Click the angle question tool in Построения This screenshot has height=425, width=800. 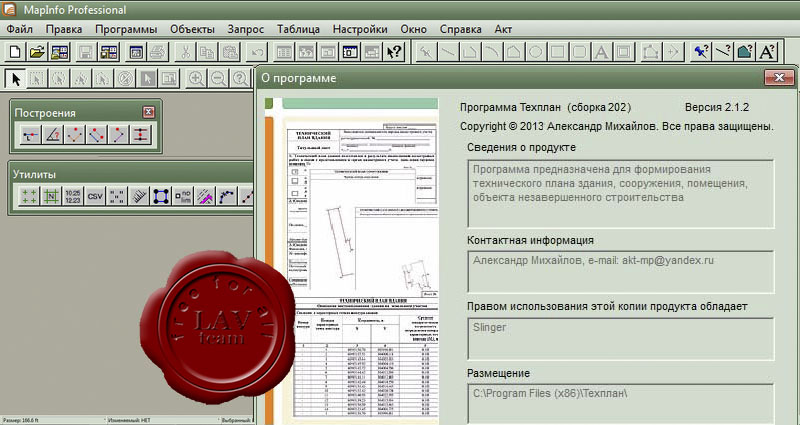tap(53, 135)
